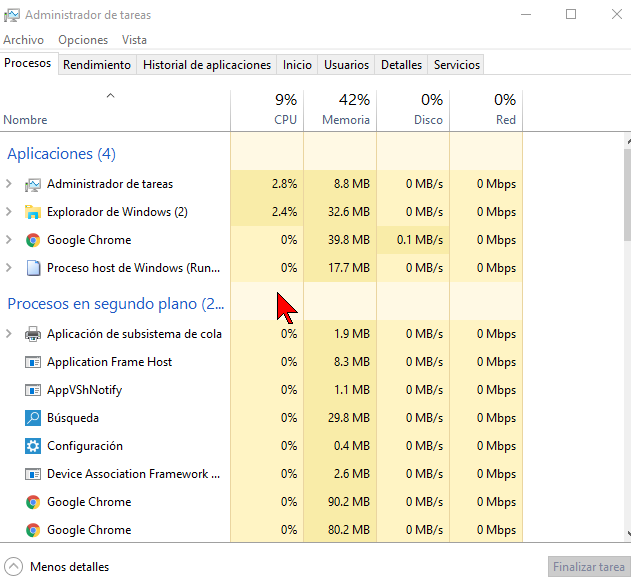Switch to the Inicio tab
The image size is (631, 588).
(297, 65)
